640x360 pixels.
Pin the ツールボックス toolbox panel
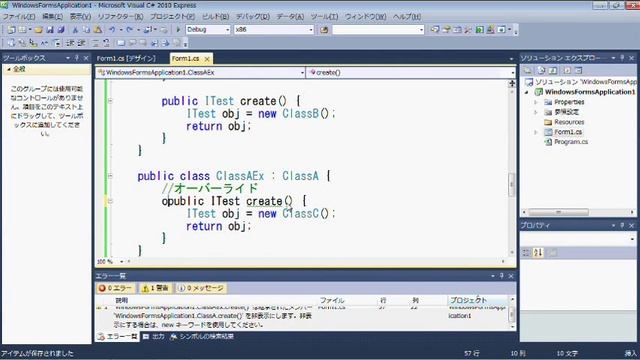point(77,58)
